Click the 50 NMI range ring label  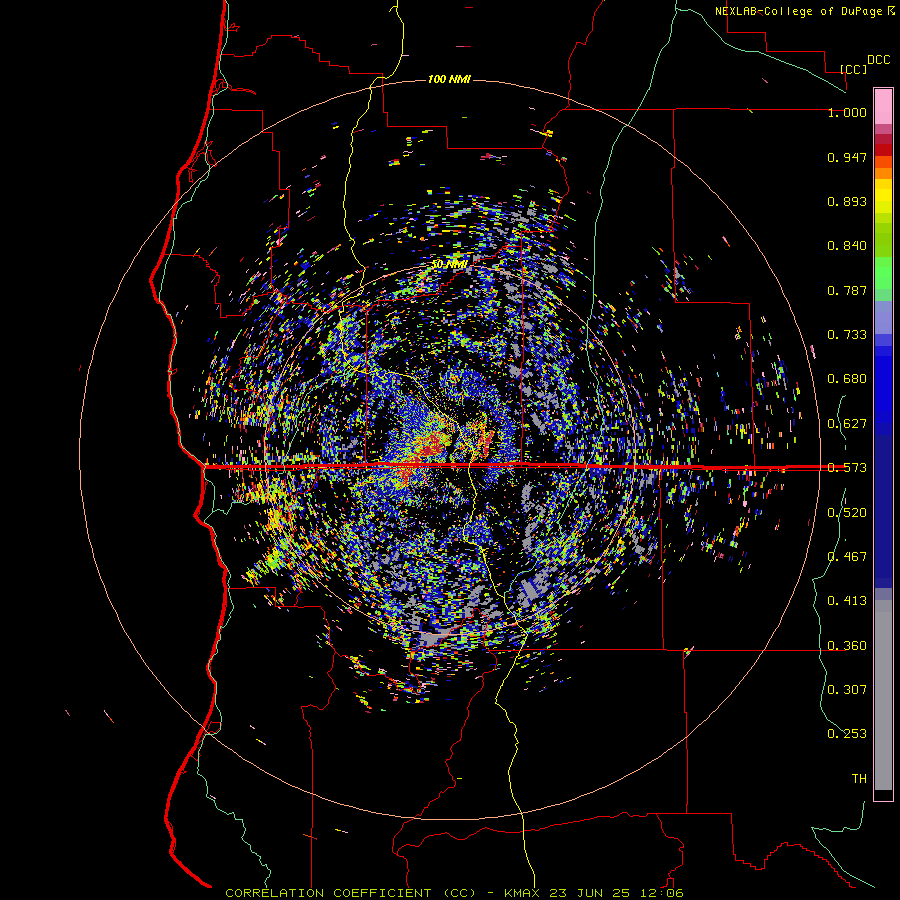coord(449,265)
